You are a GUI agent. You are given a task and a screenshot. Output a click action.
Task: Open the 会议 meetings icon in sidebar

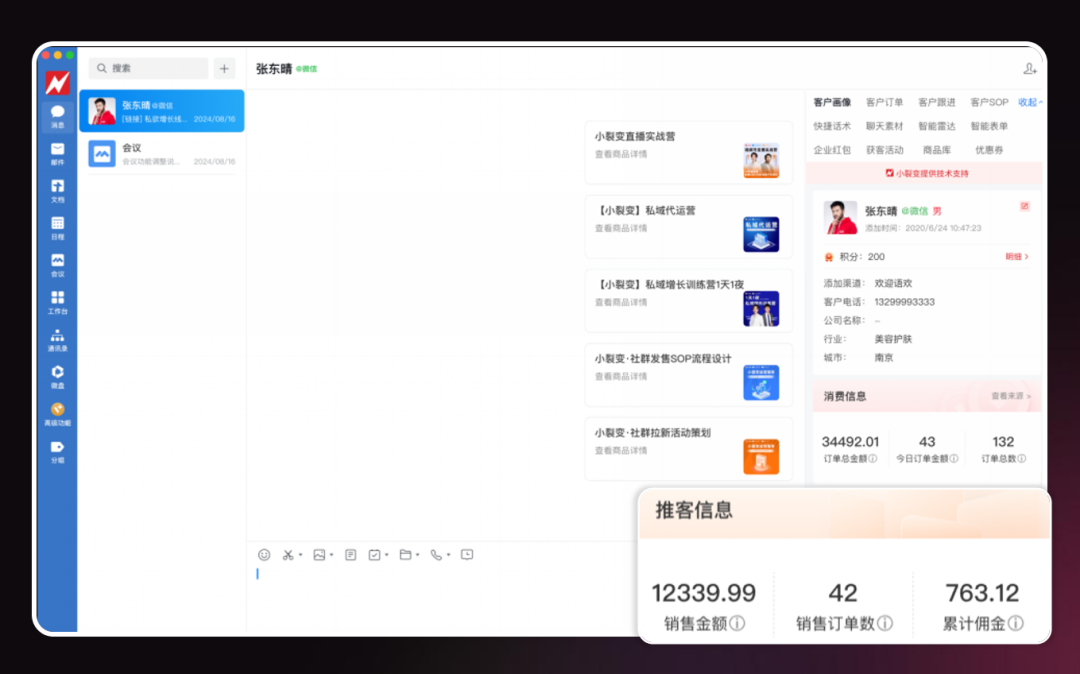(57, 261)
